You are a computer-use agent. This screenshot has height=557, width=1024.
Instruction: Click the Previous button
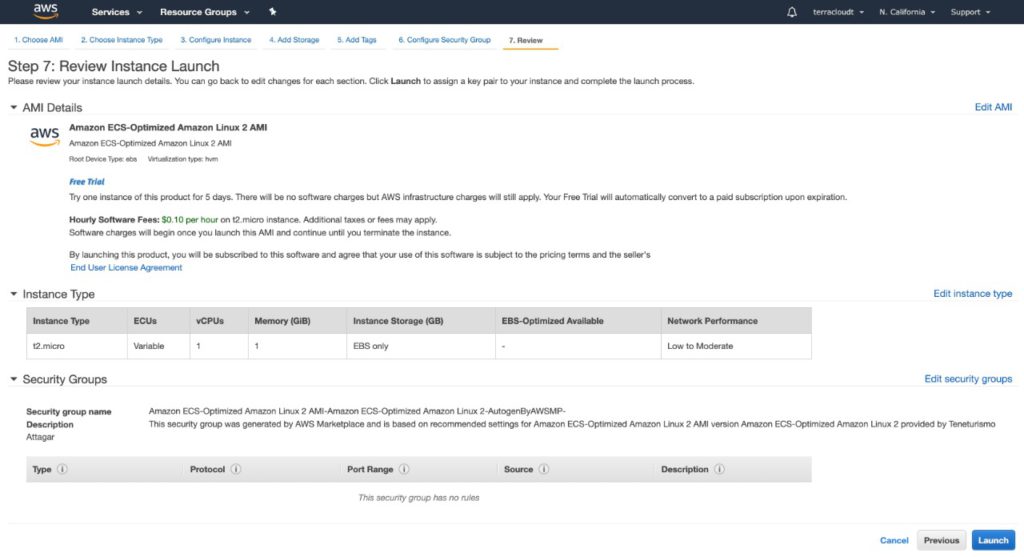(940, 540)
